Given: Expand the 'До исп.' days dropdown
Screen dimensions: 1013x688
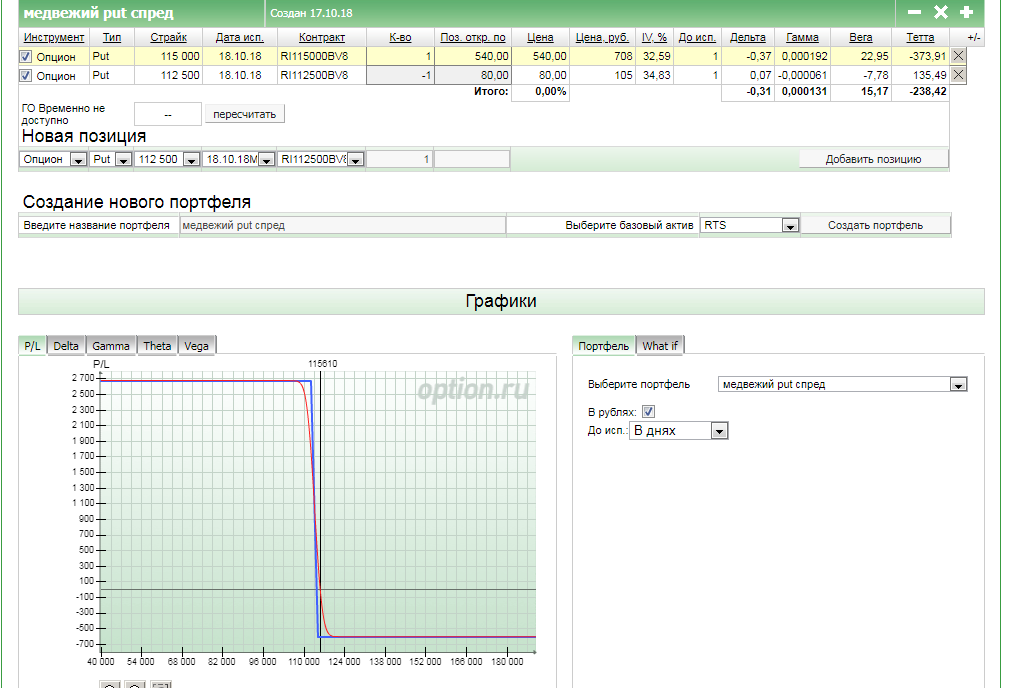Looking at the screenshot, I should 718,431.
